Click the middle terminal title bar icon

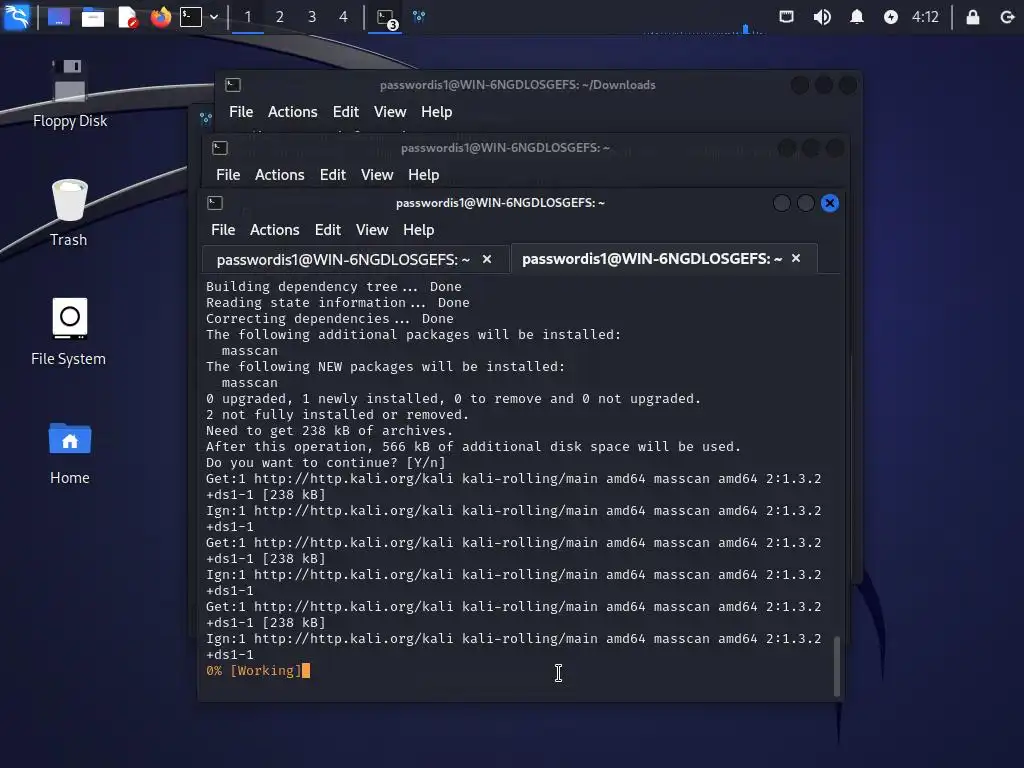tap(220, 148)
